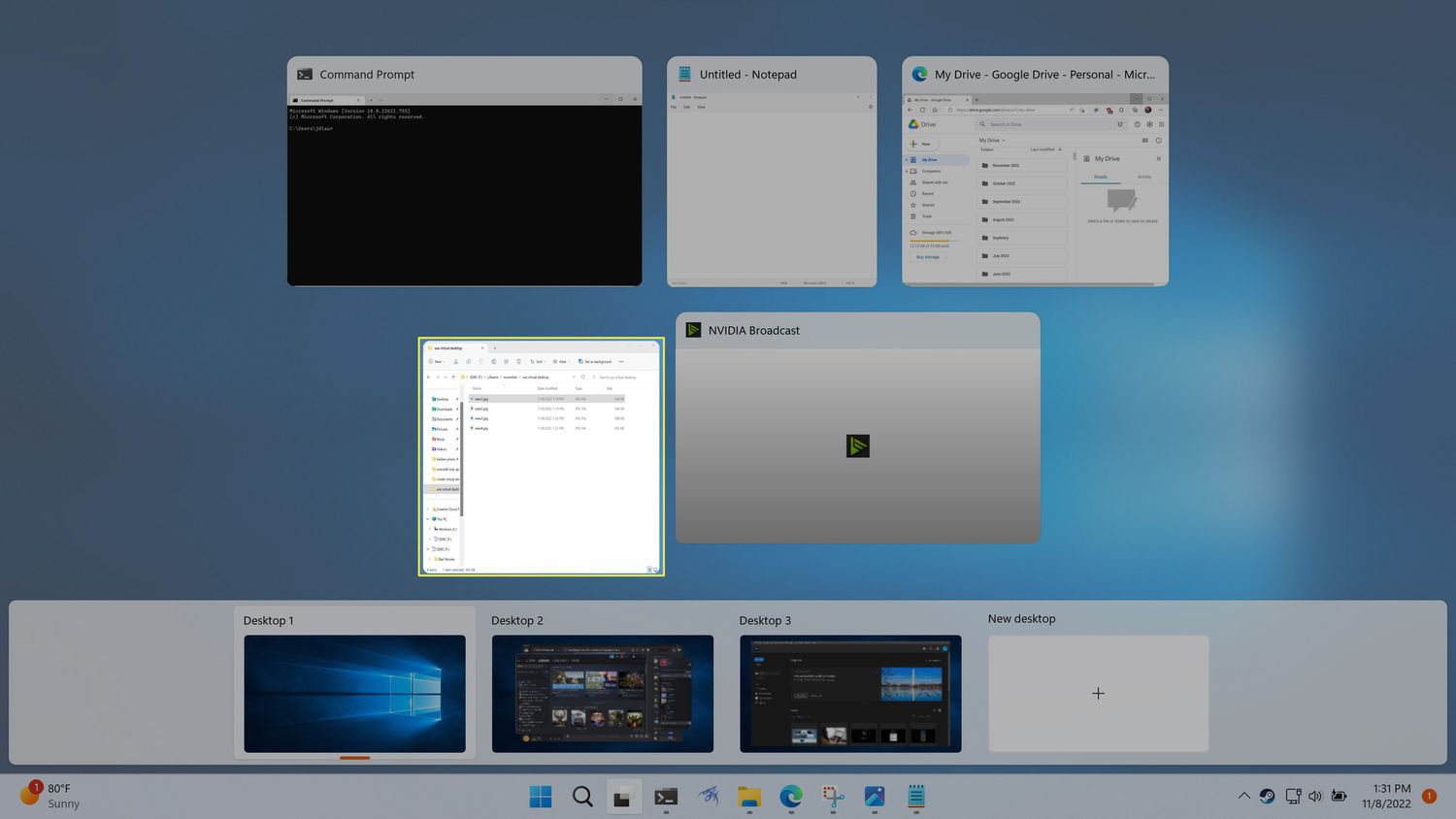The image size is (1456, 819).
Task: Open the Windows Start menu
Action: pyautogui.click(x=541, y=797)
